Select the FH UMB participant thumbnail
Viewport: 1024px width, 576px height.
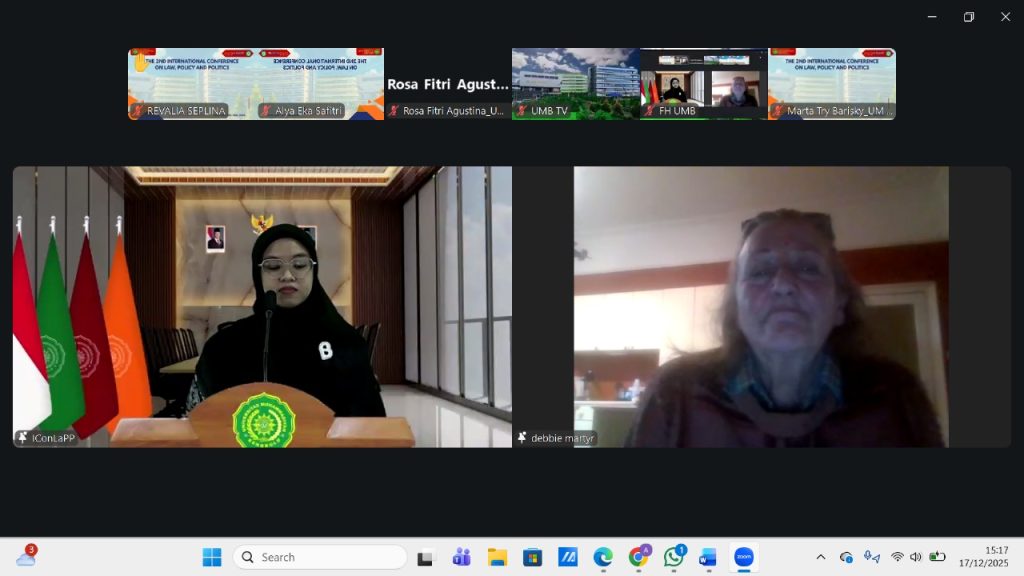coord(704,84)
